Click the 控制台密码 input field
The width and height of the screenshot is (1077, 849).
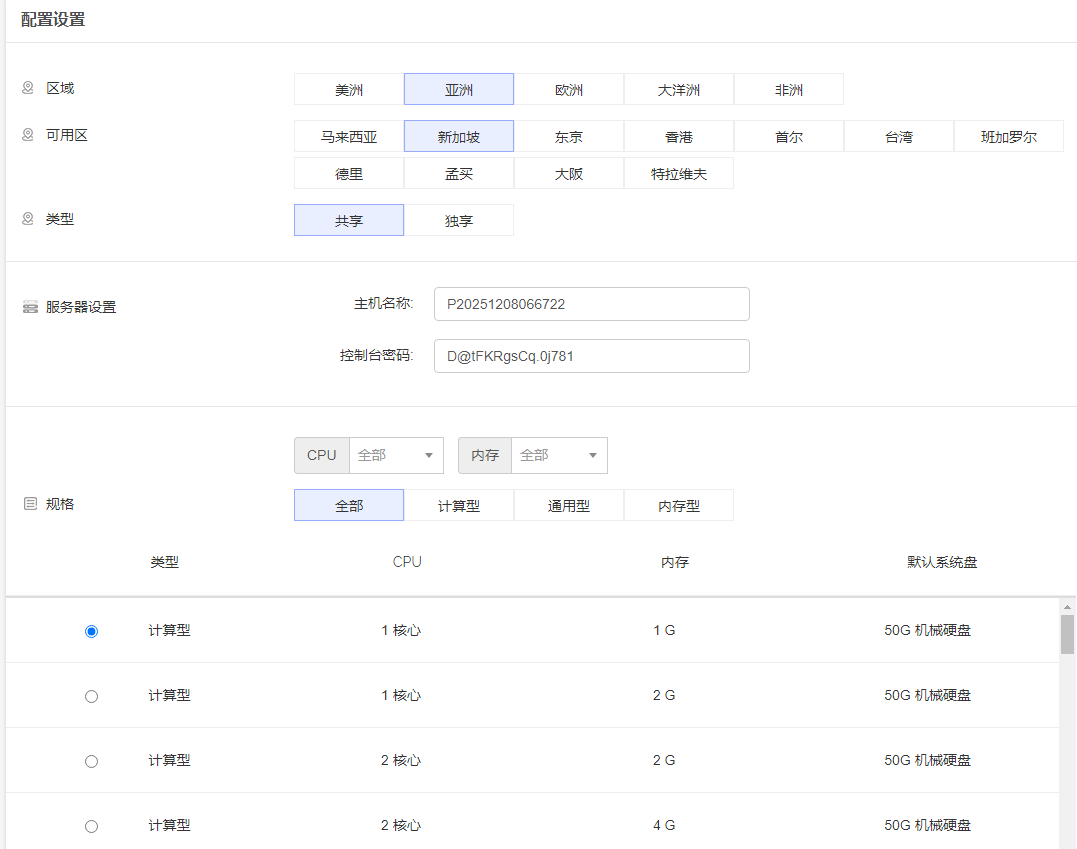(591, 356)
